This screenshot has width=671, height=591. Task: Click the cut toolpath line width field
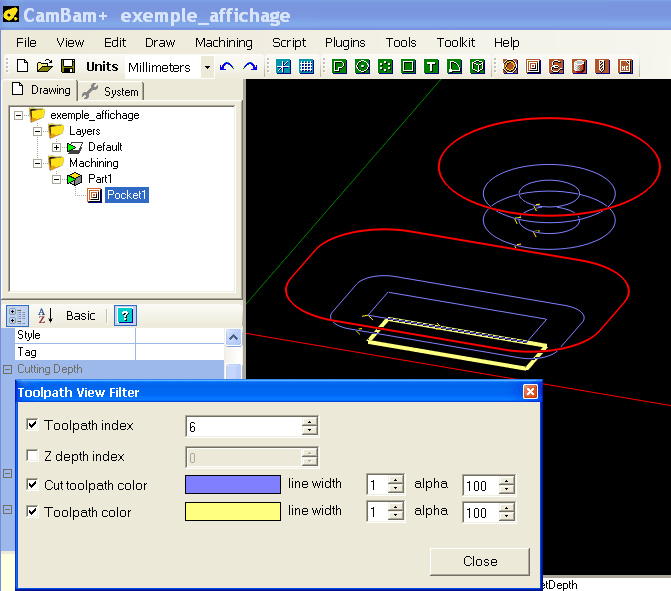(x=377, y=485)
